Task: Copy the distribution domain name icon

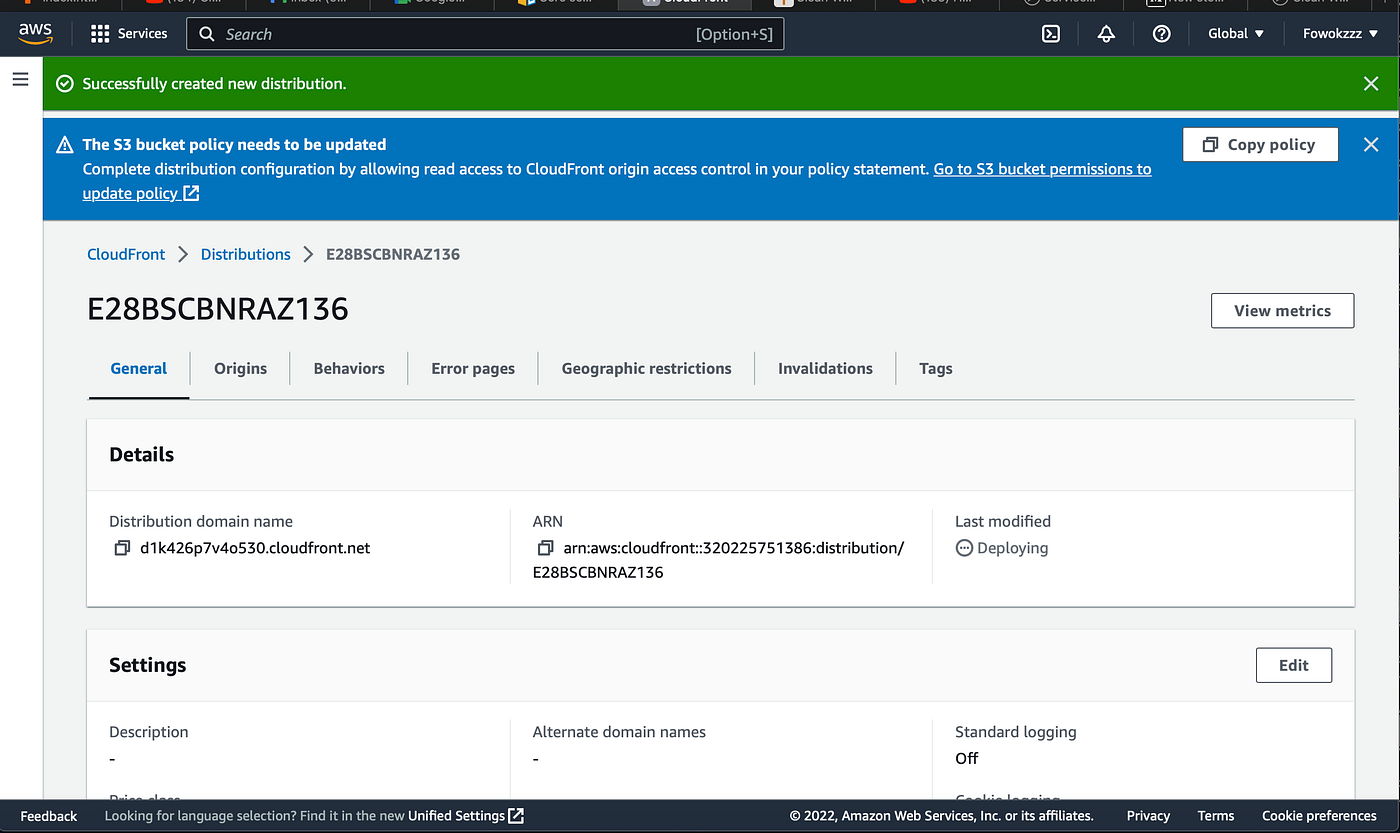Action: pos(123,548)
